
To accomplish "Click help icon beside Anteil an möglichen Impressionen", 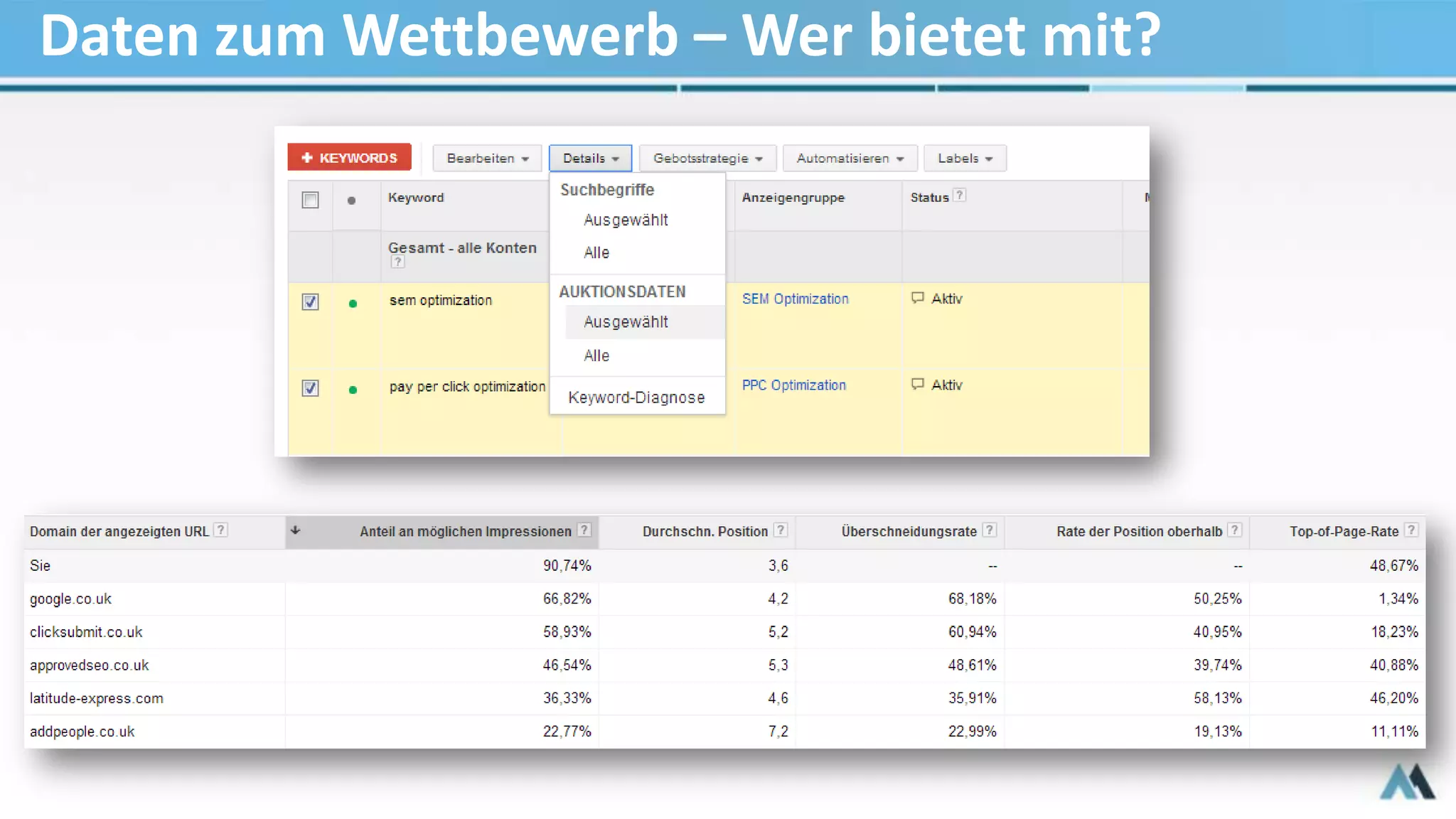I will click(x=584, y=530).
